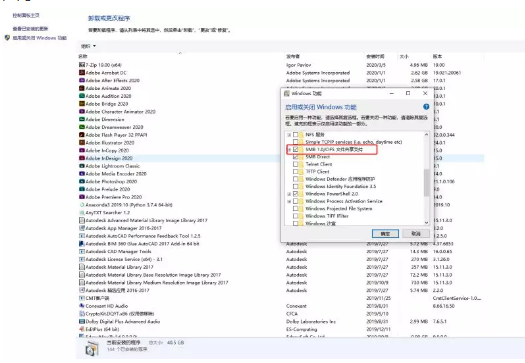Open help in Windows 功能 dialog

point(426,107)
